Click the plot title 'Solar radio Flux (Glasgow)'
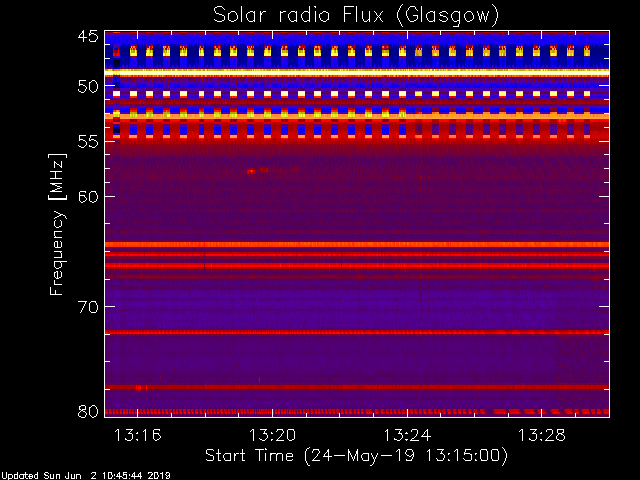The width and height of the screenshot is (640, 480). tap(355, 14)
